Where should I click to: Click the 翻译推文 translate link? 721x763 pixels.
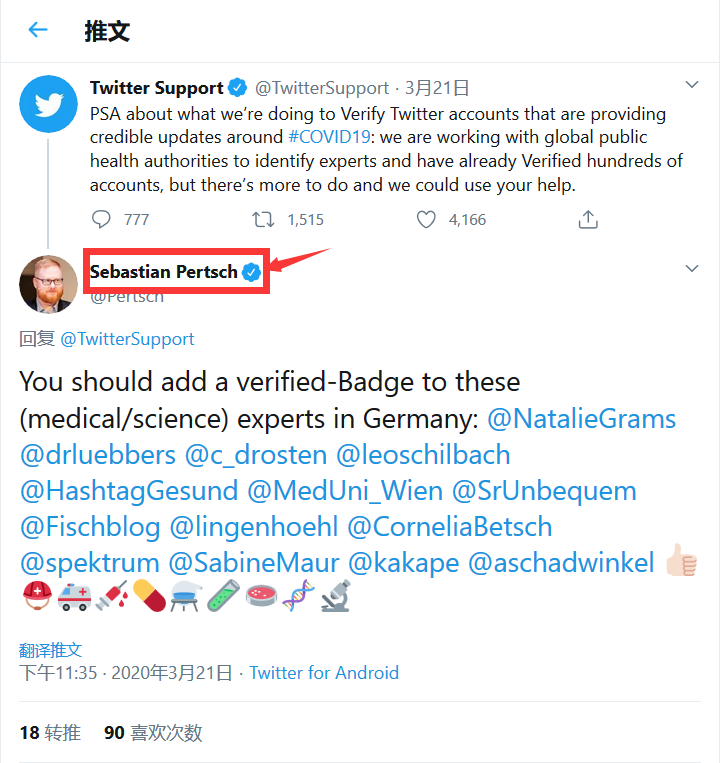tap(51, 649)
